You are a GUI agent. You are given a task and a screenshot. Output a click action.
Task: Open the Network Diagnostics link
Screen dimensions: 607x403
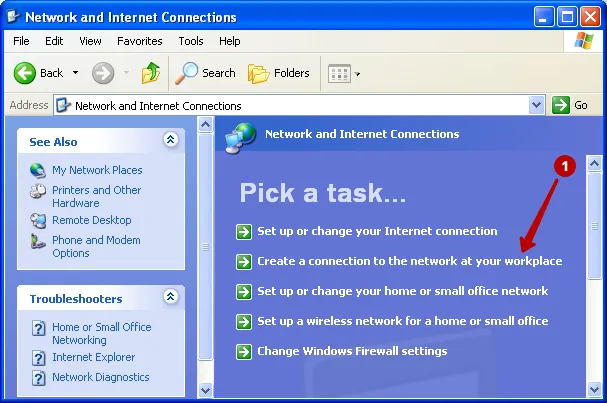101,377
